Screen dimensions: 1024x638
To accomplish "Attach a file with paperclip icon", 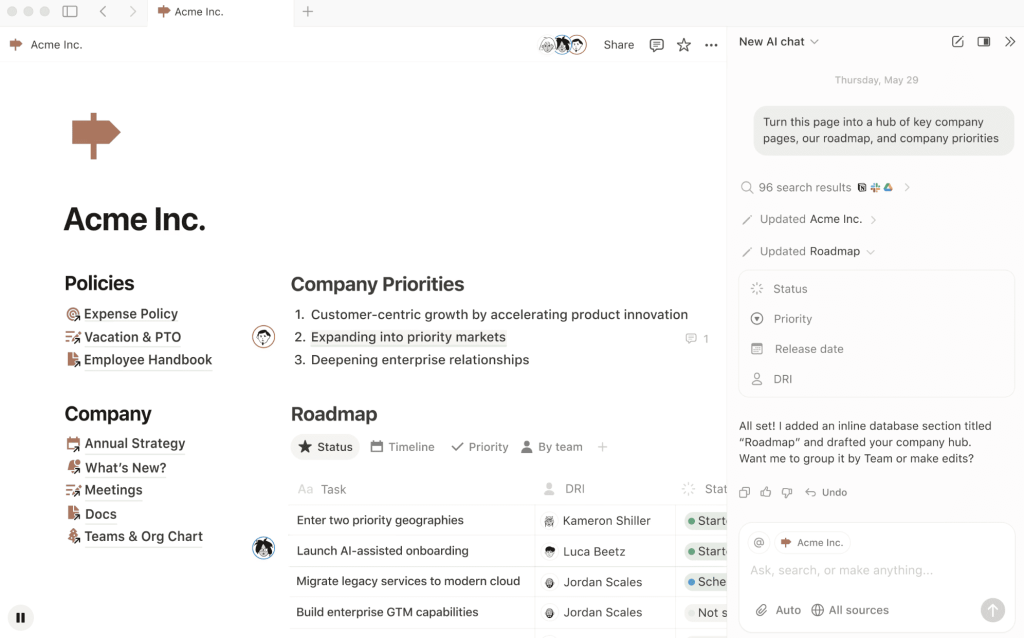I will [761, 610].
